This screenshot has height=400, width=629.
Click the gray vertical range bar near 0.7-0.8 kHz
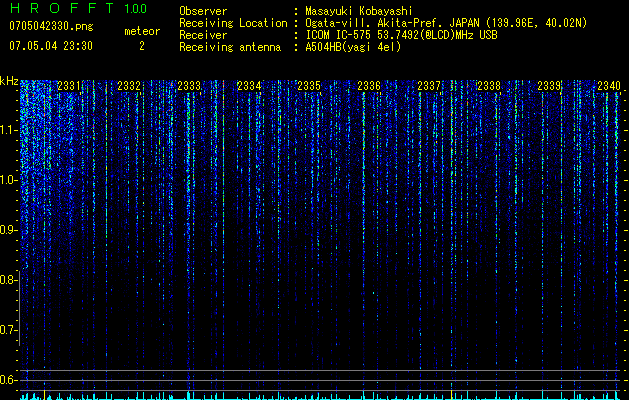point(19,308)
